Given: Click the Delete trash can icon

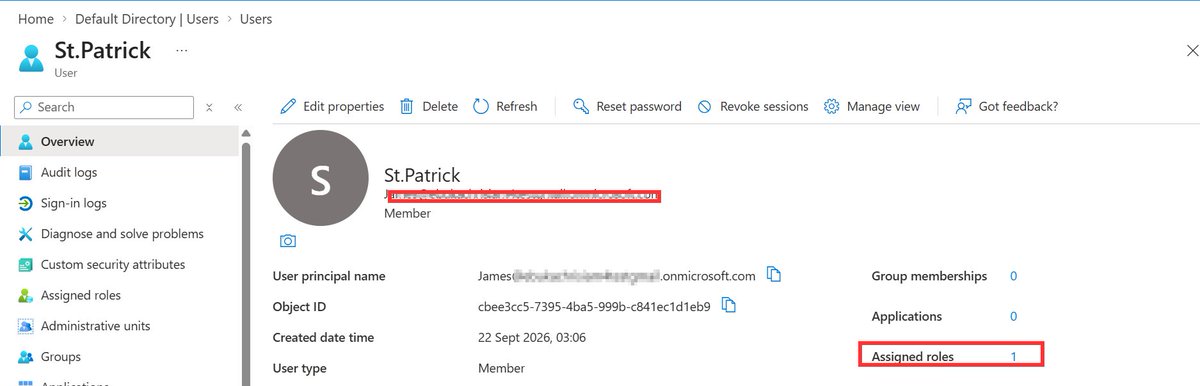Looking at the screenshot, I should click(407, 106).
